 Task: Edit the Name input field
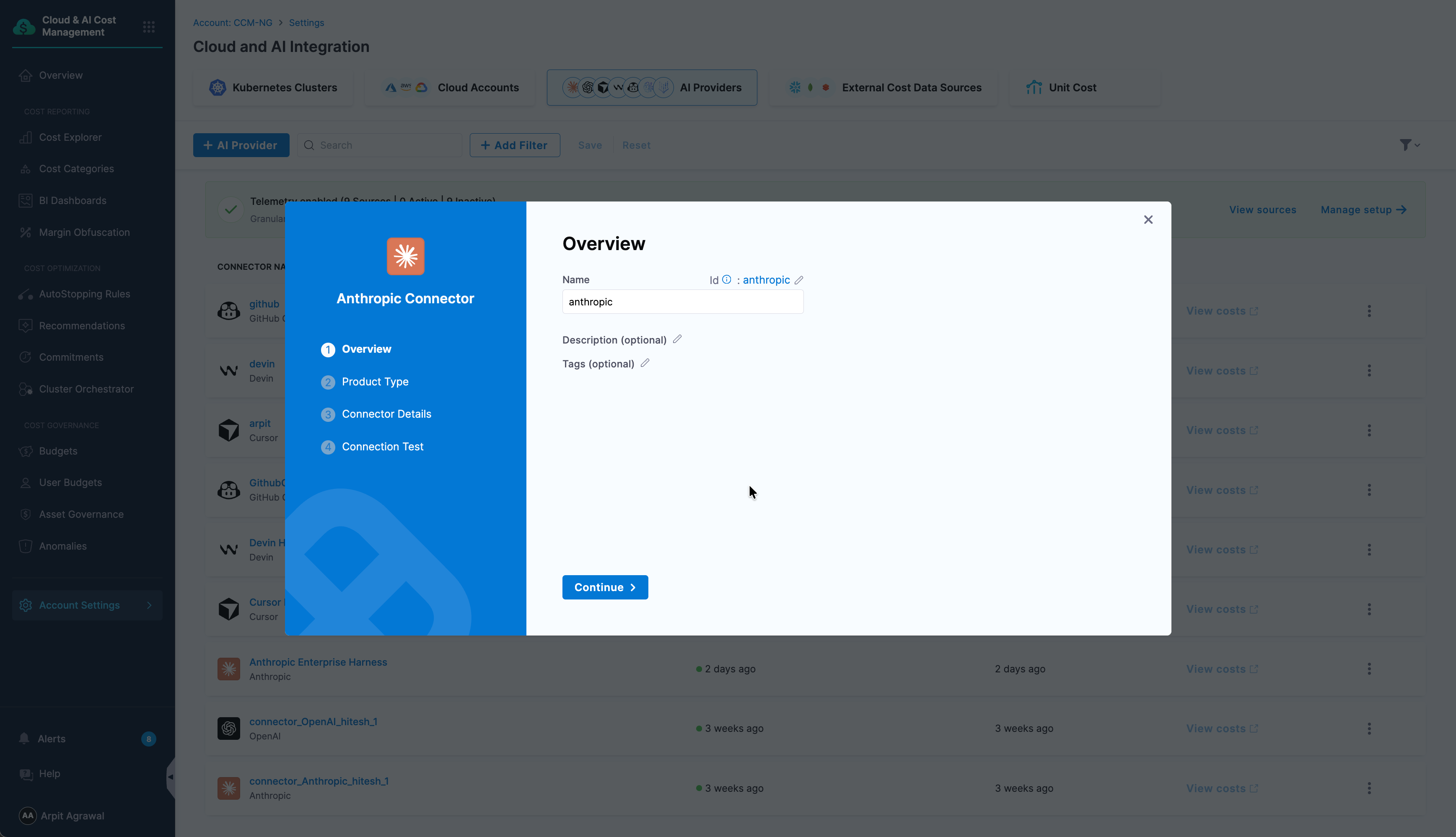683,302
